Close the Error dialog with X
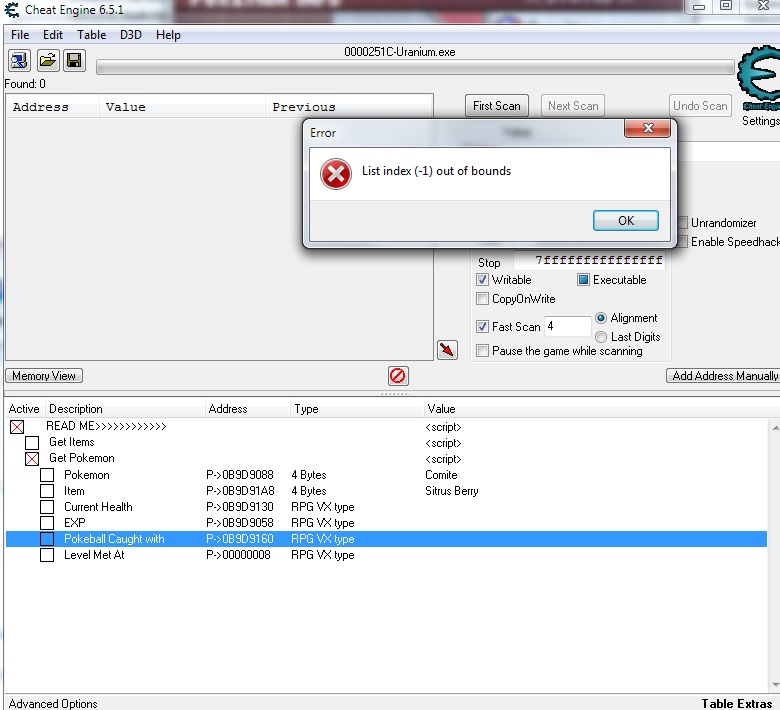This screenshot has height=710, width=780. point(648,128)
